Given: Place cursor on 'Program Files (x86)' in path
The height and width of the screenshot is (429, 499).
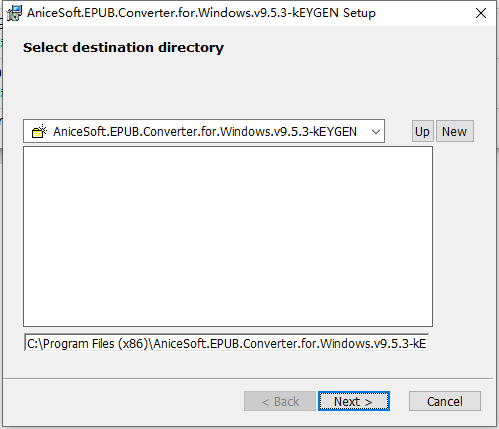Looking at the screenshot, I should click(x=95, y=343).
